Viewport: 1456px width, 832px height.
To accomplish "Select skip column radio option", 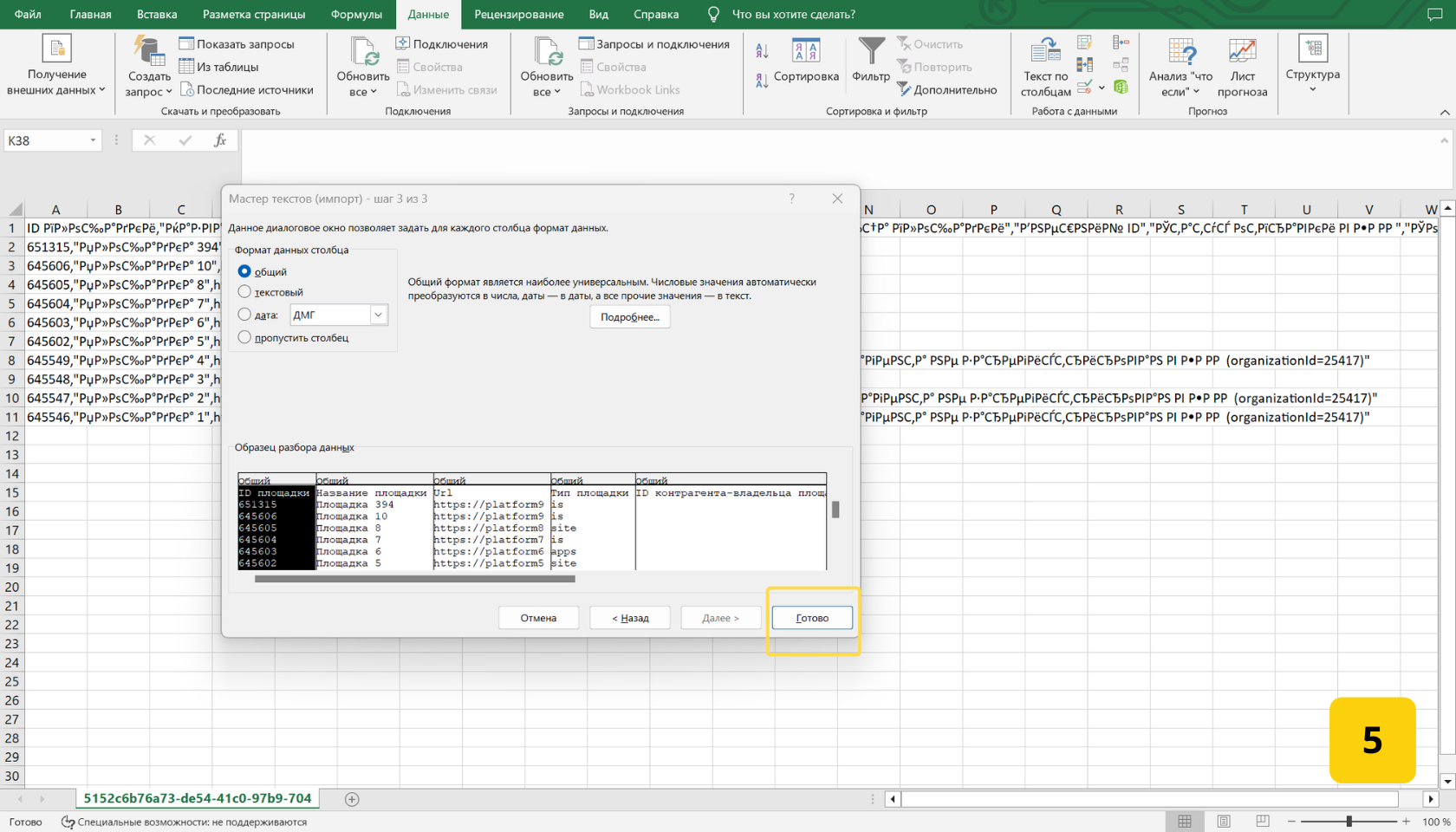I will pyautogui.click(x=244, y=337).
